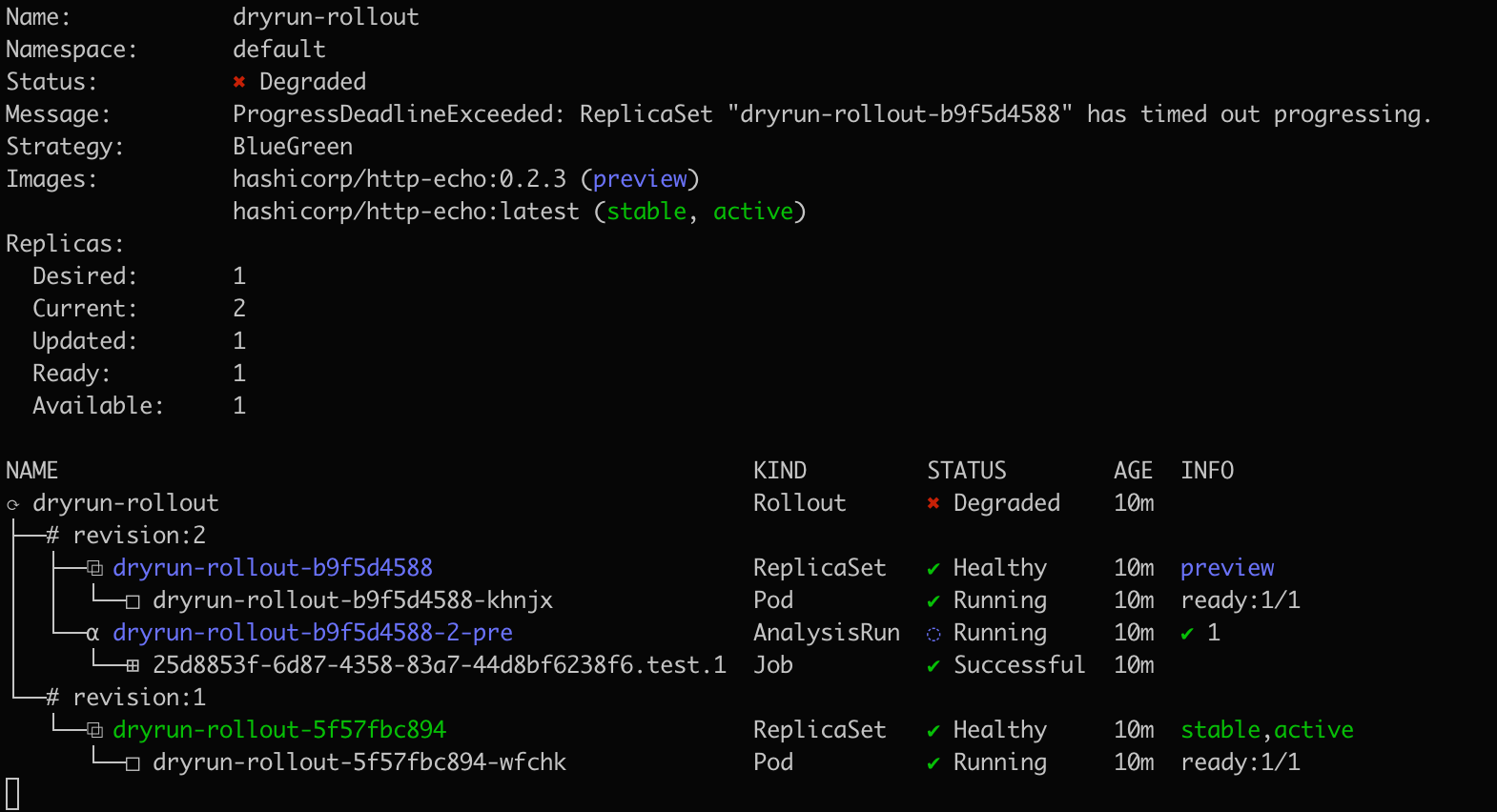Click the 'Rollout' kind cell
This screenshot has width=1497, height=812.
click(x=800, y=503)
